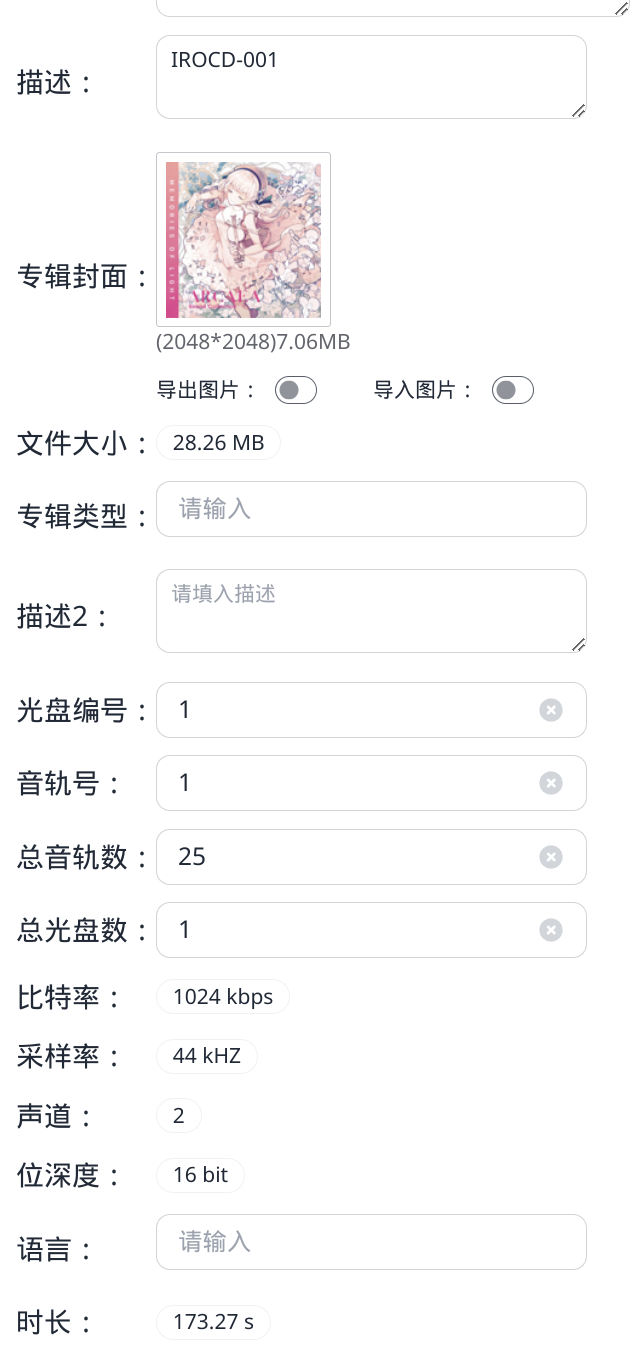The image size is (638, 1366).
Task: Click the 总音轨数 field showing 25
Action: point(350,857)
